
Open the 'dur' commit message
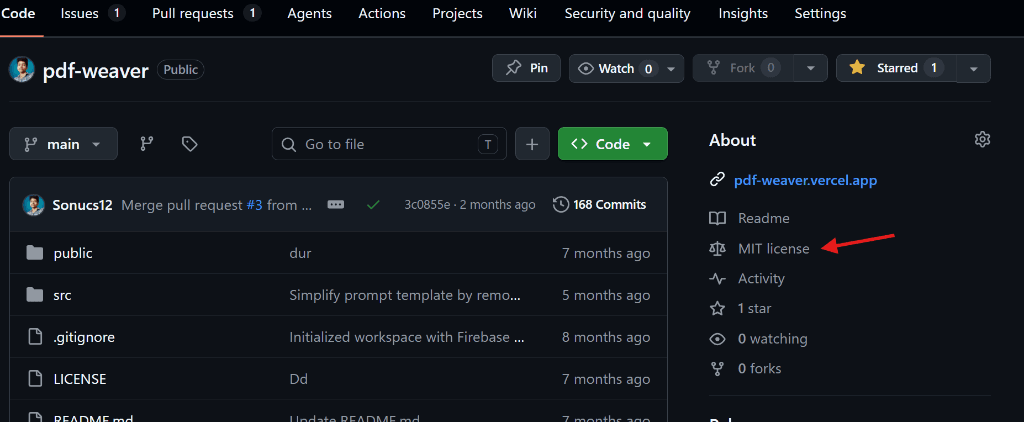(x=300, y=253)
